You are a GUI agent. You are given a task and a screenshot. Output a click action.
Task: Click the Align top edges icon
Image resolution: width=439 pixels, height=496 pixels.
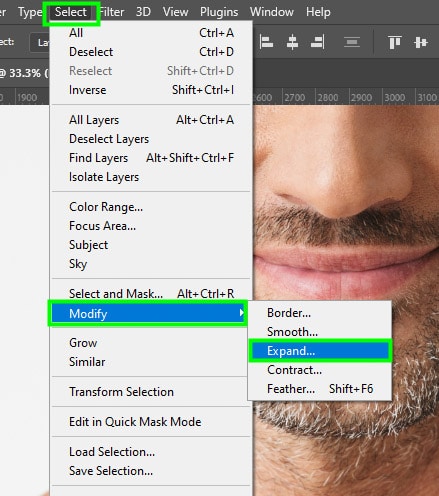pyautogui.click(x=395, y=42)
